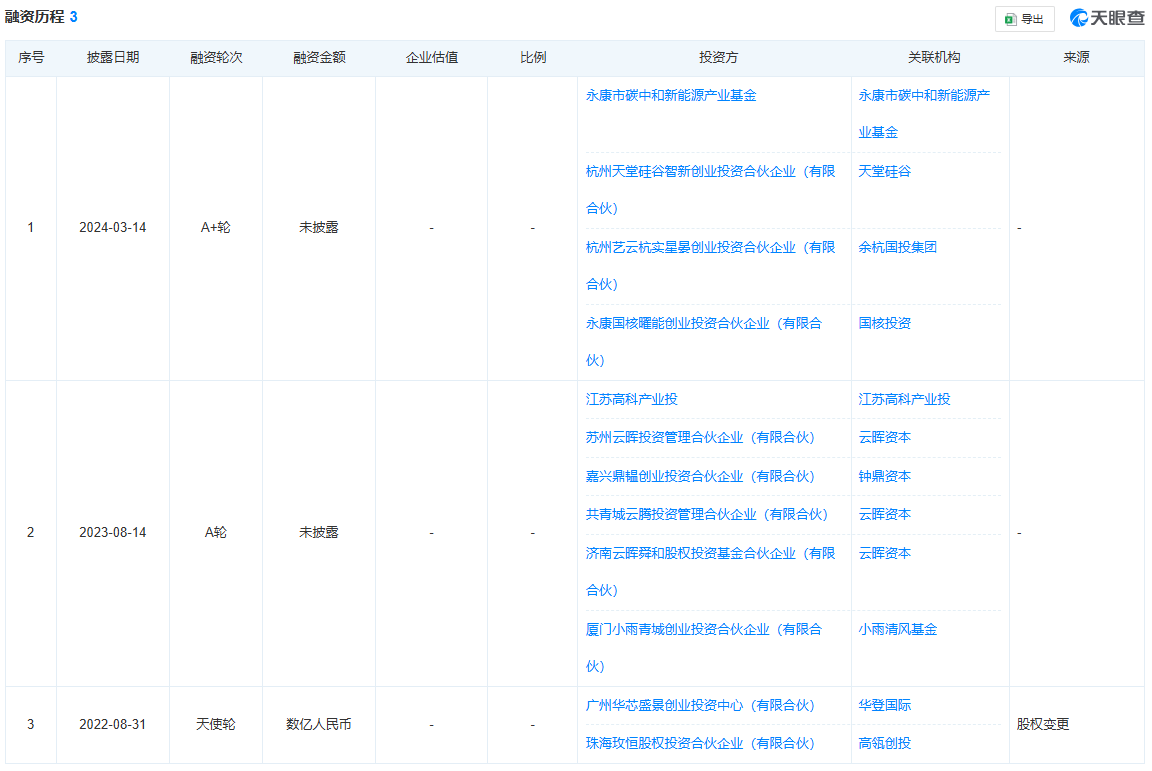The image size is (1152, 771).
Task: Open 云晖资本 beside 济南云晖舜和股权投资基金合伙企业
Action: pyautogui.click(x=885, y=553)
